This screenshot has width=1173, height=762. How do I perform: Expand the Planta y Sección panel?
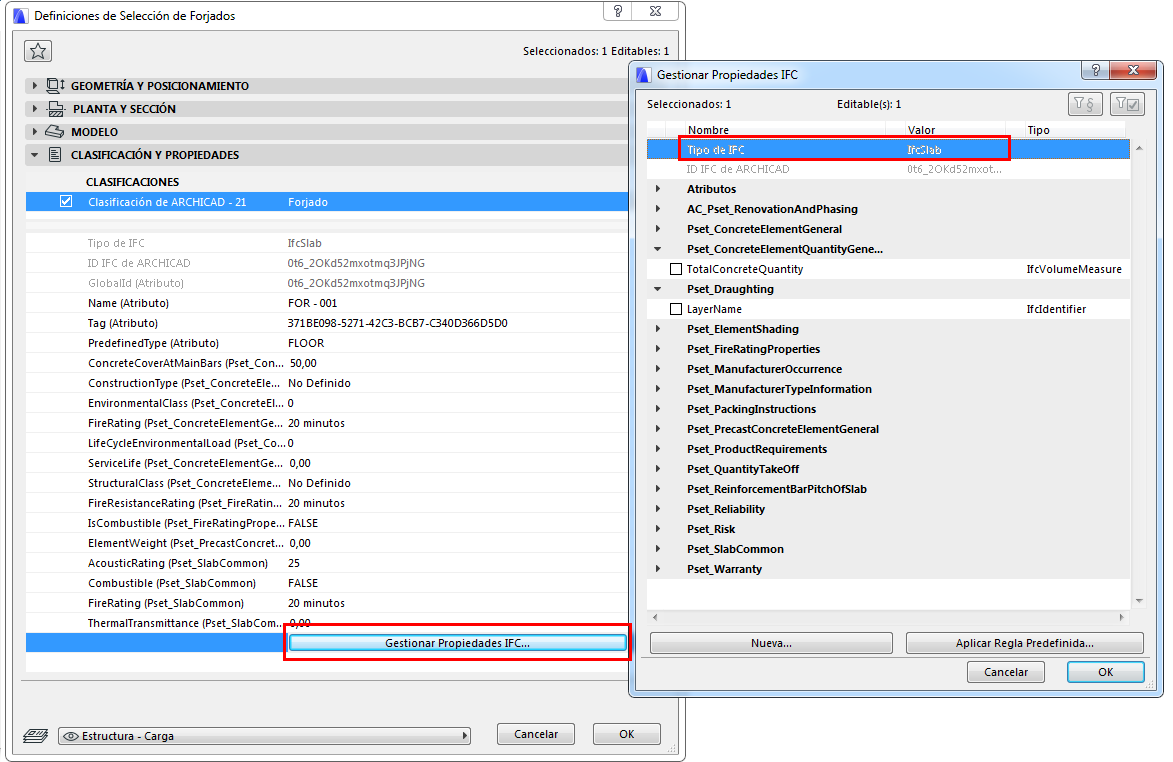(34, 109)
